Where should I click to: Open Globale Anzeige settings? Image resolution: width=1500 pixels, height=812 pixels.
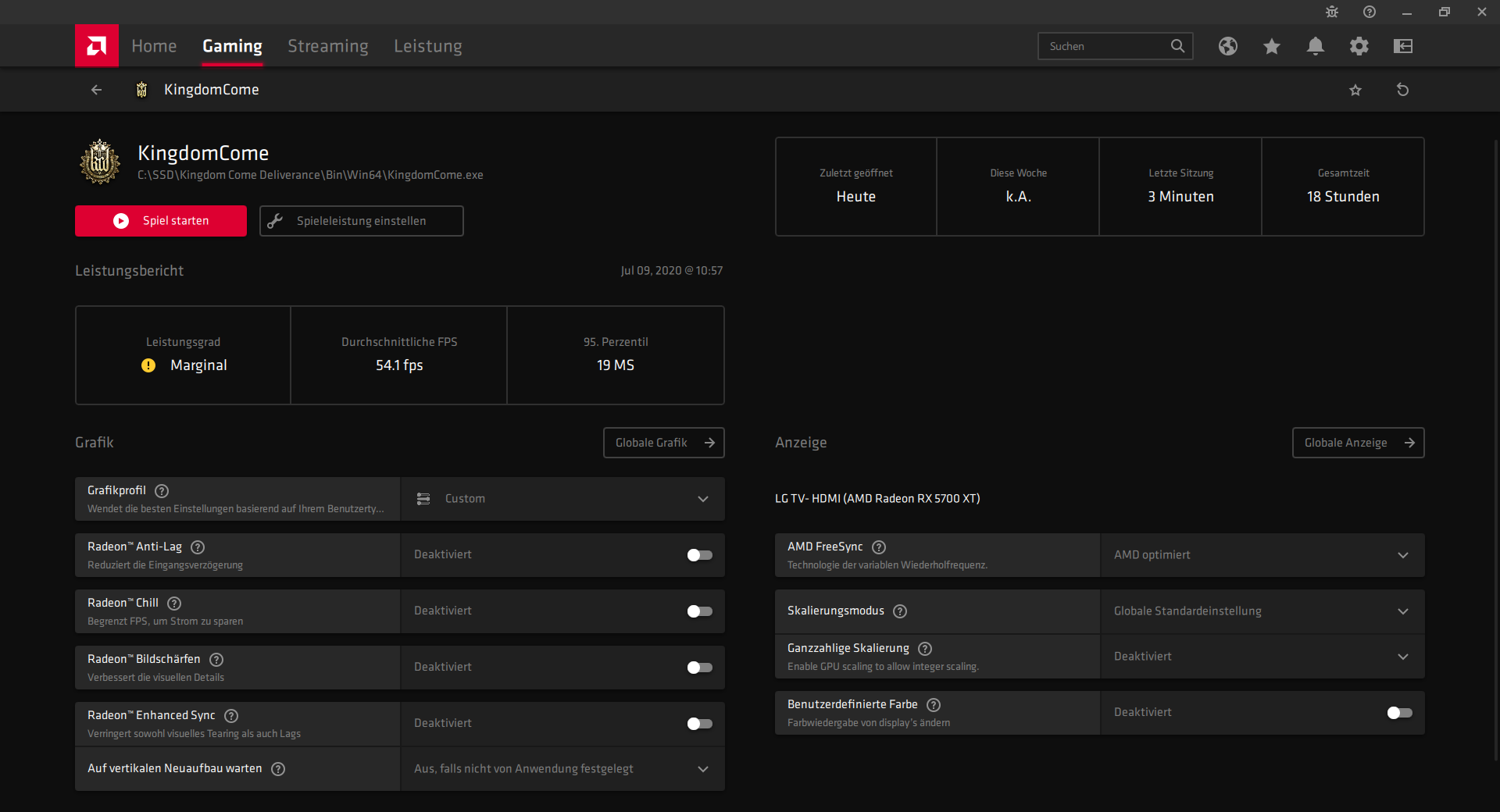1359,443
